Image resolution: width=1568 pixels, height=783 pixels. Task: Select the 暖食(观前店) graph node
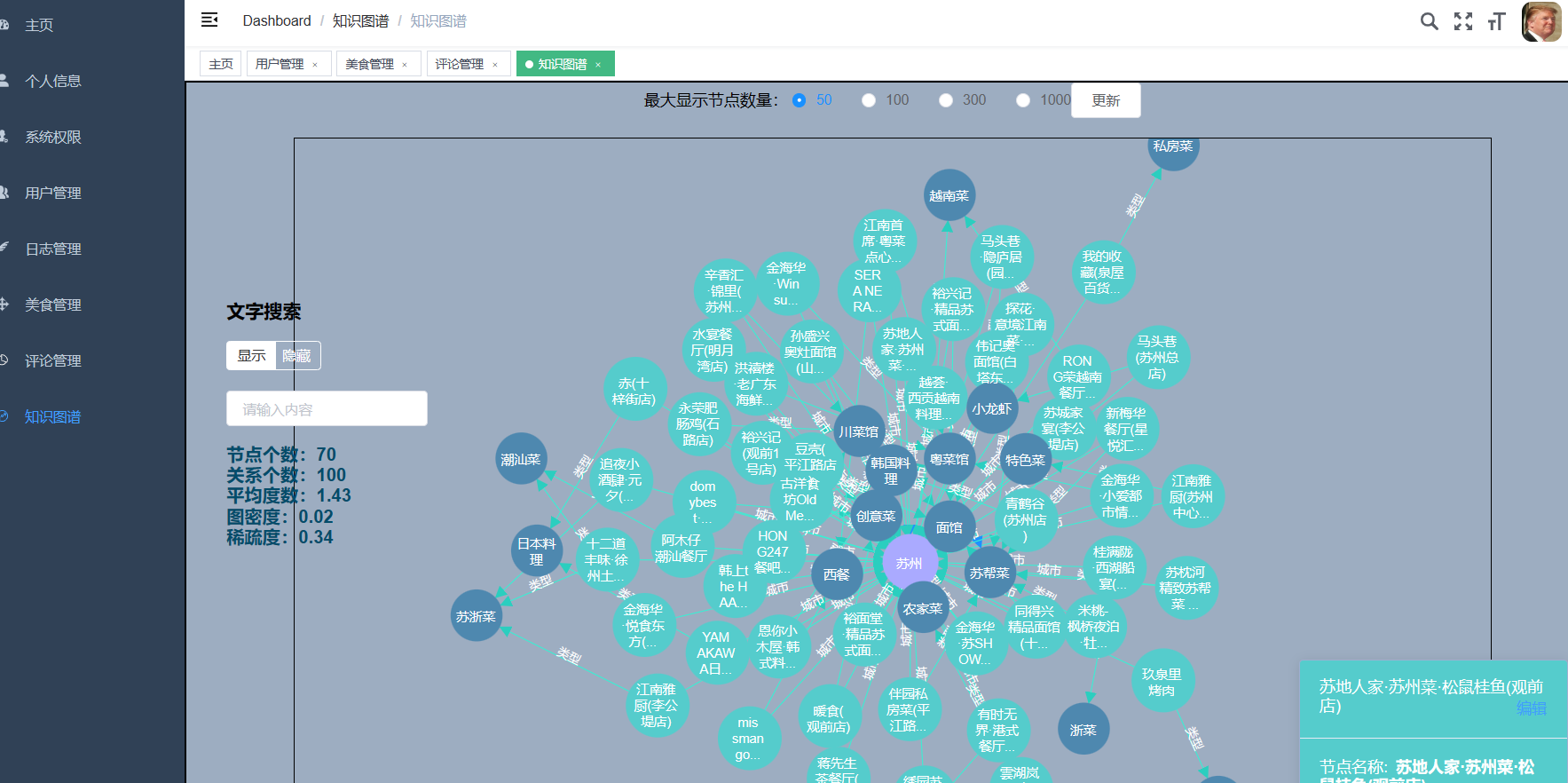pos(830,718)
